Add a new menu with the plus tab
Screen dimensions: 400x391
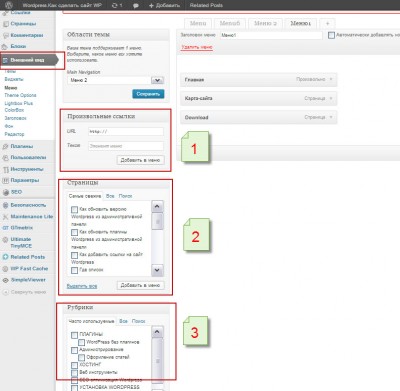pyautogui.click(x=327, y=23)
